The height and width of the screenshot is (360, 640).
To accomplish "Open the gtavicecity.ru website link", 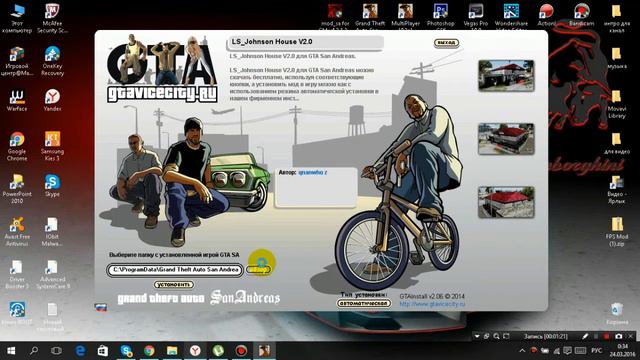I will [x=432, y=304].
